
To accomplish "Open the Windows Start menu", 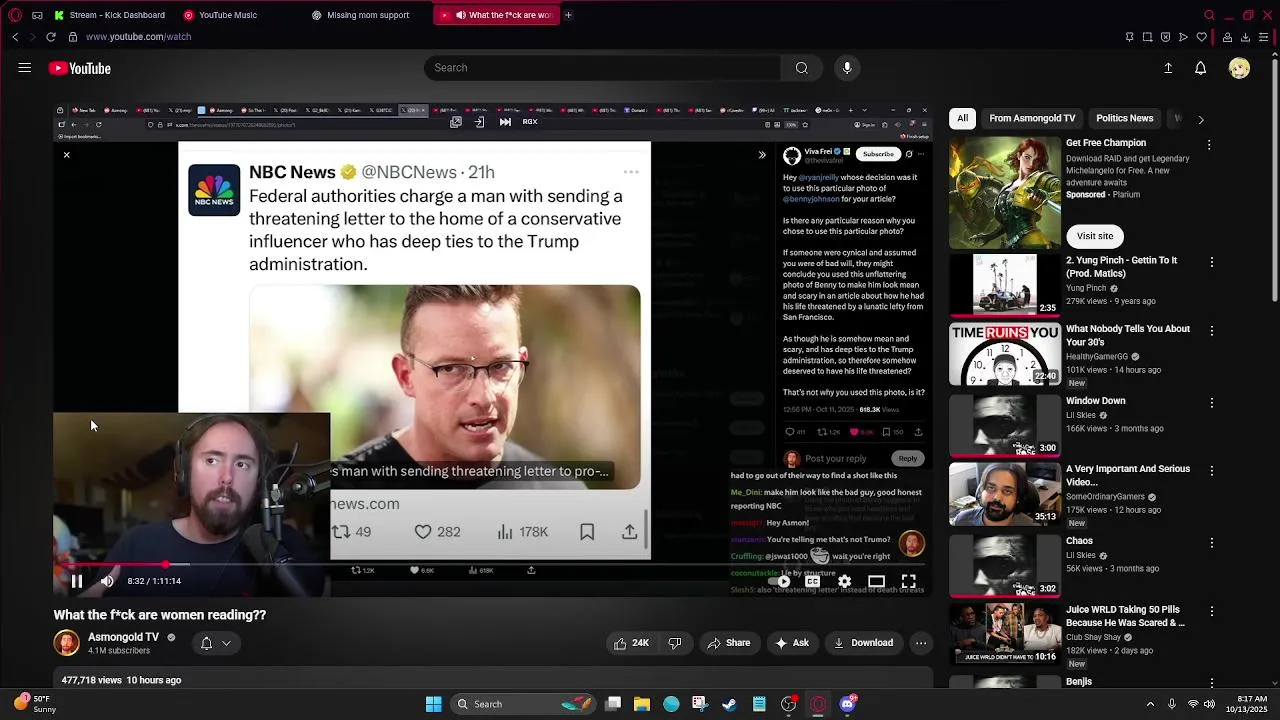I will point(433,704).
